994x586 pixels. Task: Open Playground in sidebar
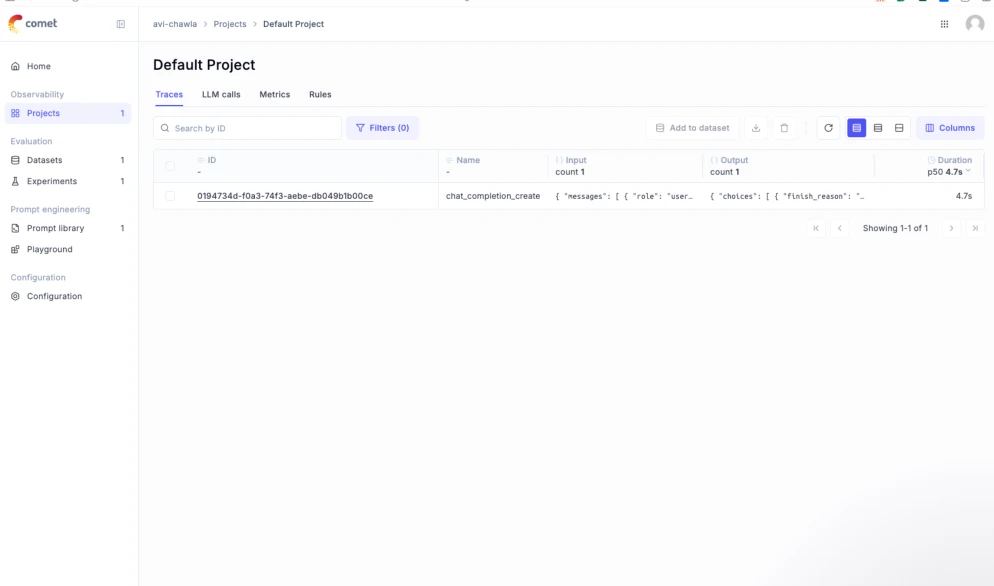pos(68,249)
